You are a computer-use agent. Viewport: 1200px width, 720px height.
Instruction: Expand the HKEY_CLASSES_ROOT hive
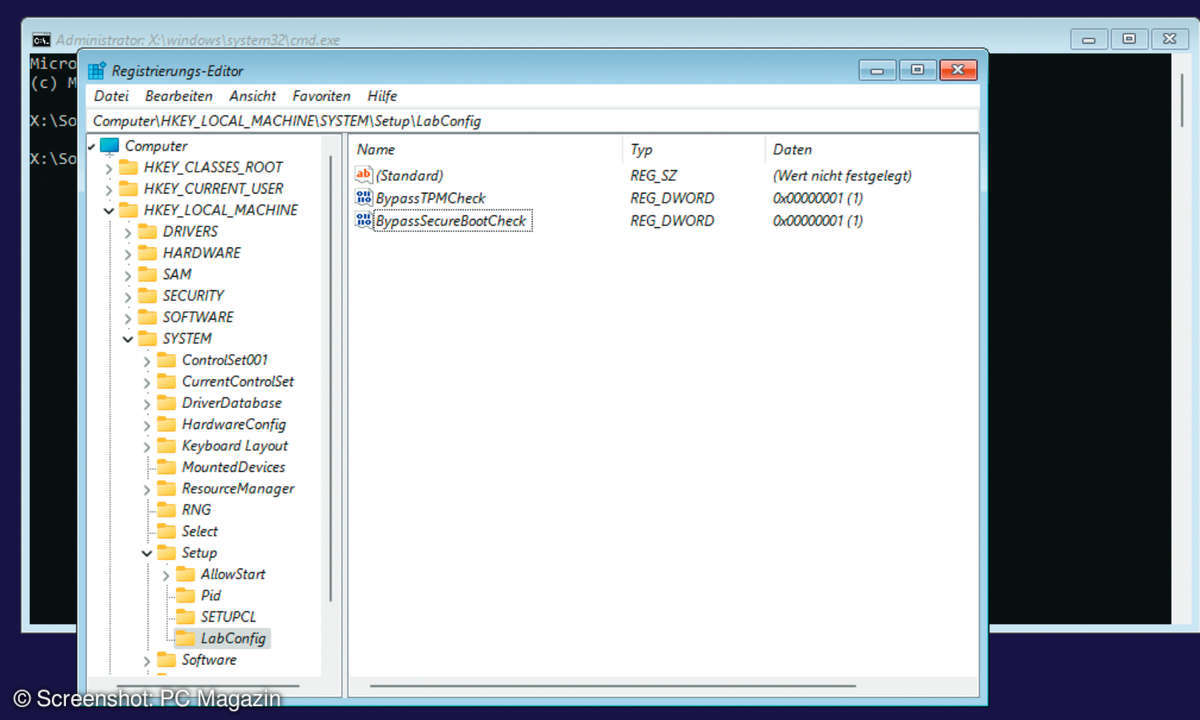click(x=109, y=167)
